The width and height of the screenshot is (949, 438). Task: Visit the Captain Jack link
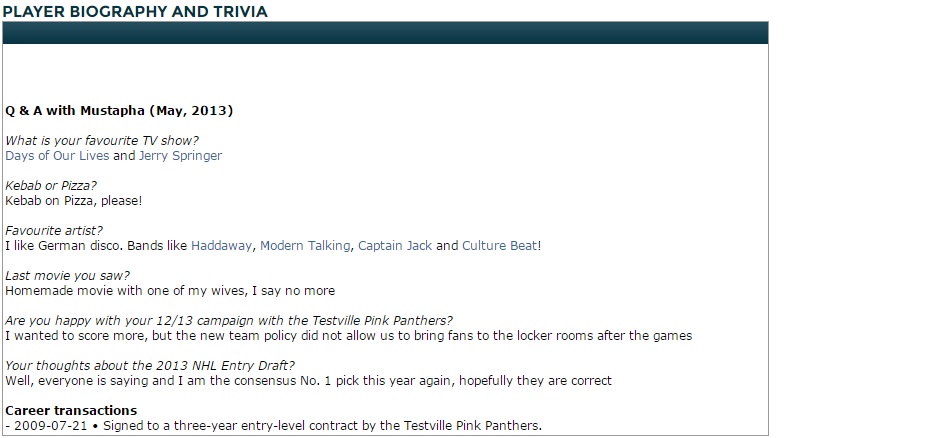(x=395, y=245)
